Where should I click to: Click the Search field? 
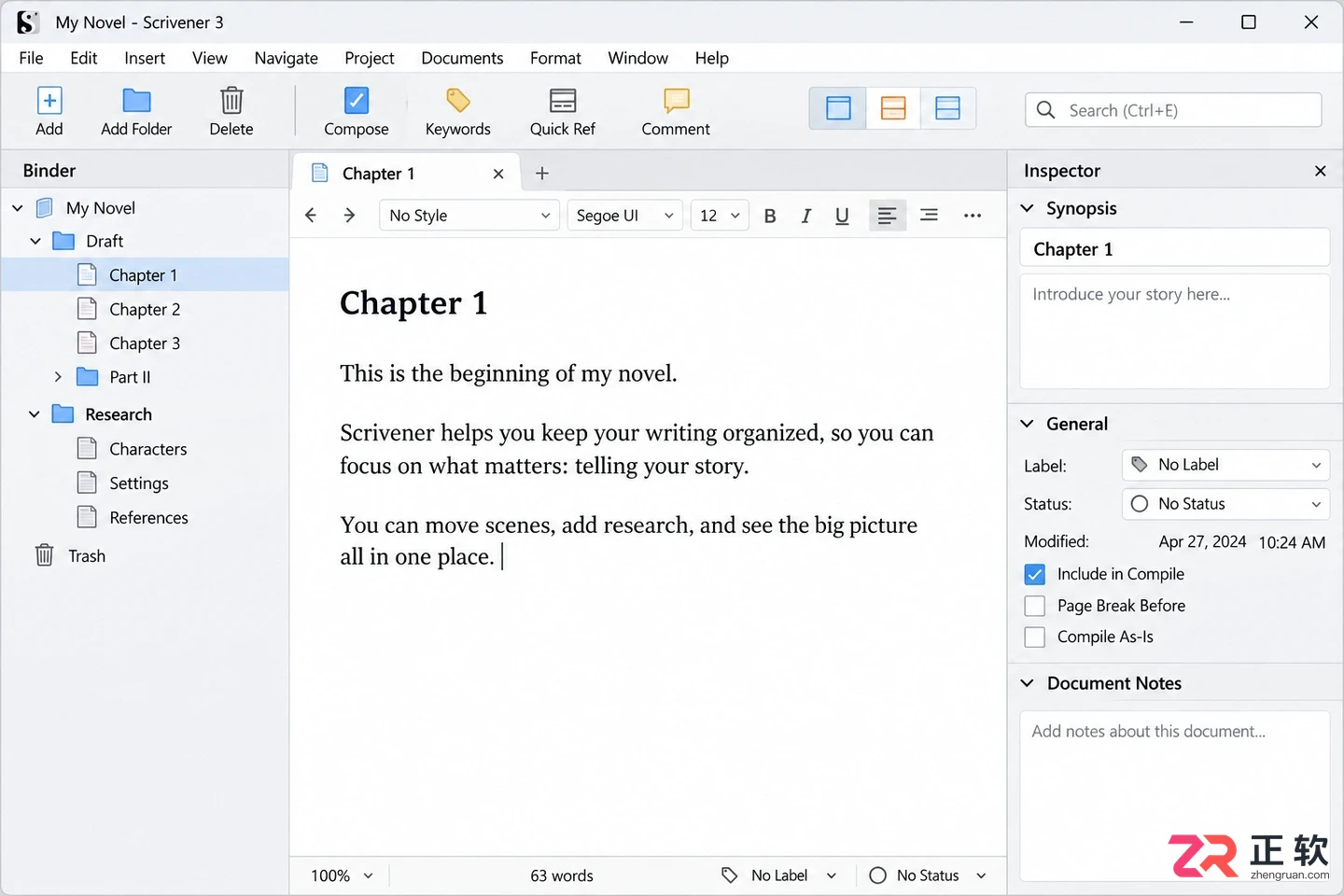(1173, 110)
